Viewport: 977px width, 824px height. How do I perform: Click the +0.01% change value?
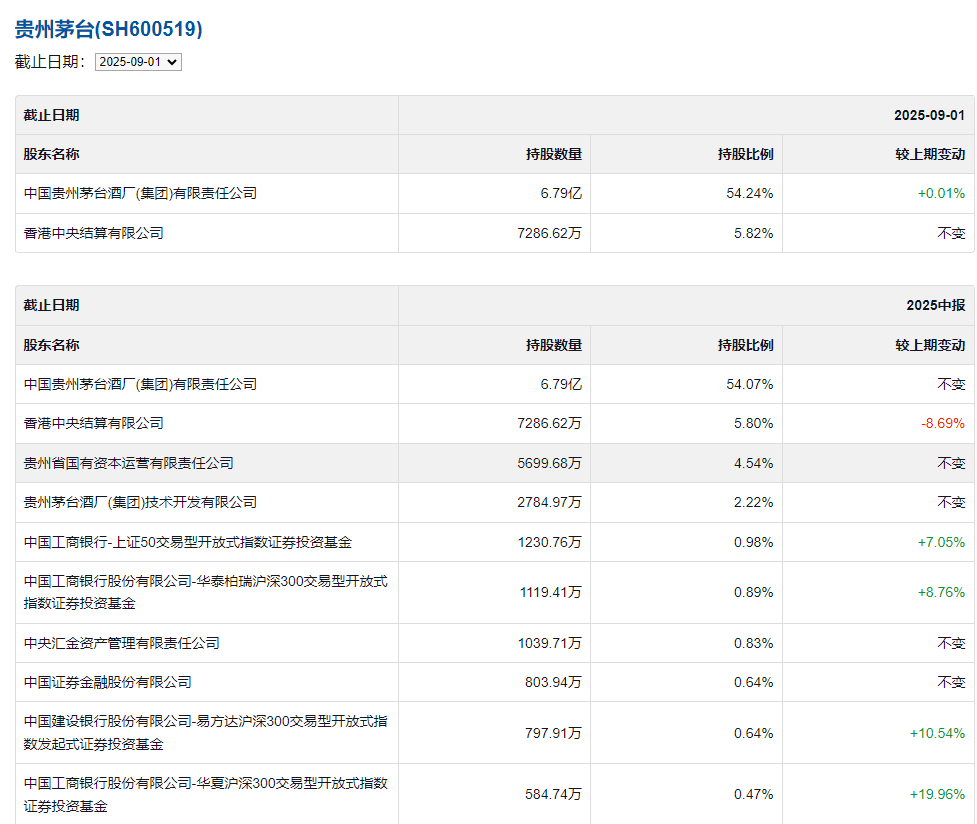pyautogui.click(x=941, y=193)
